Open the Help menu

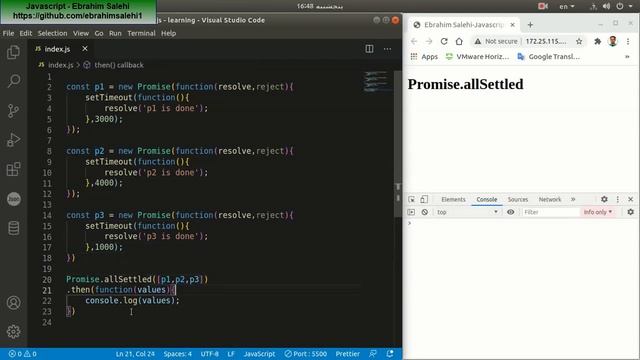pos(168,33)
